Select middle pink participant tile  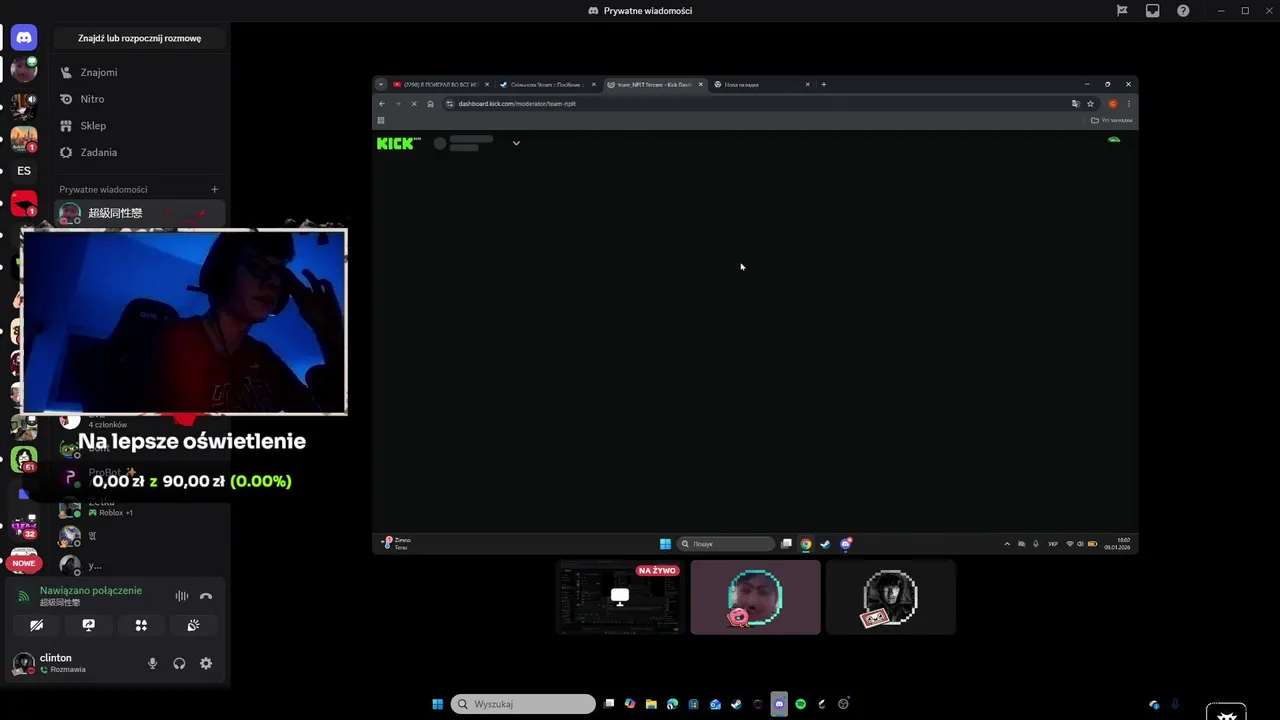[755, 597]
